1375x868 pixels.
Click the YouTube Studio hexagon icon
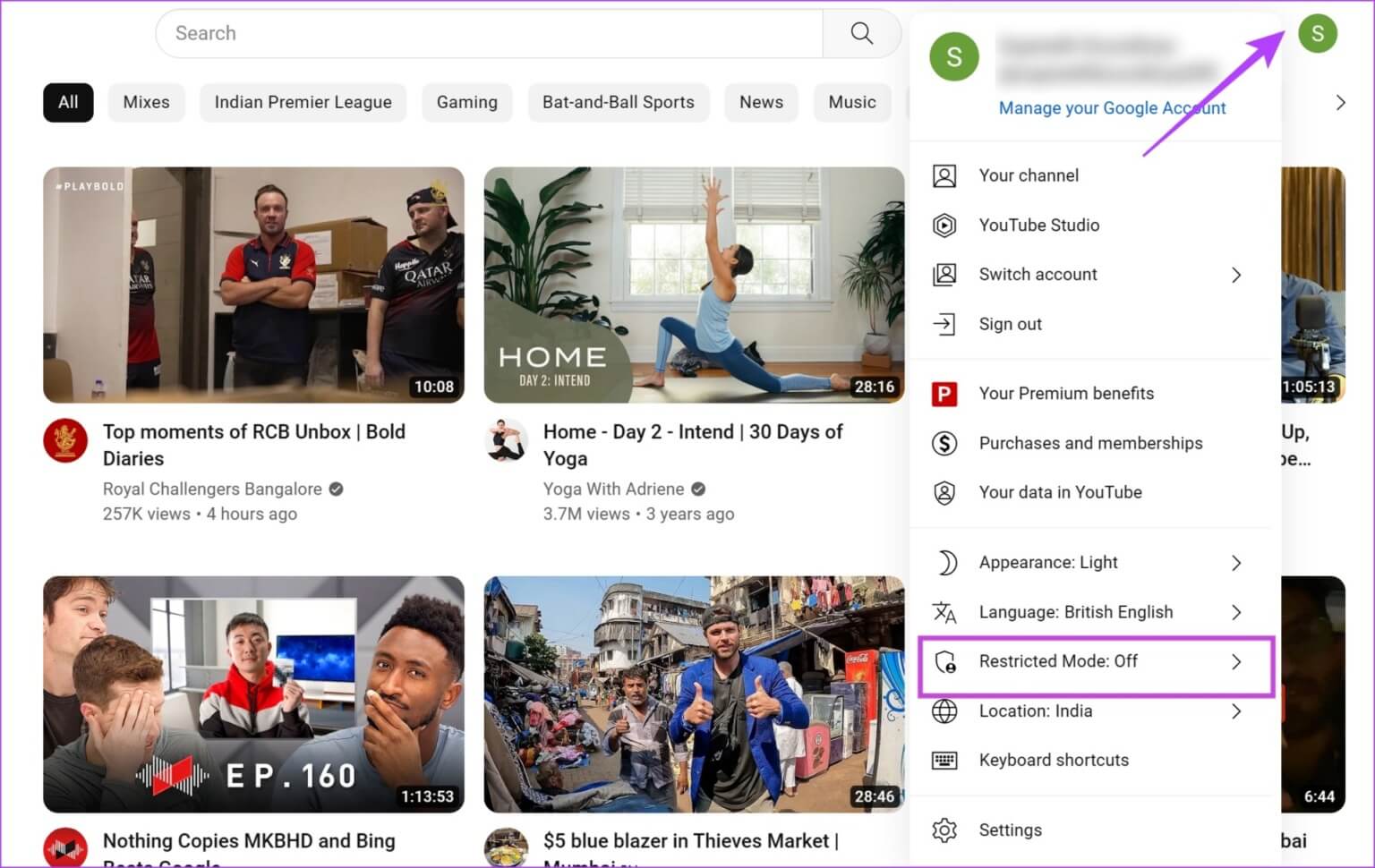click(x=944, y=226)
